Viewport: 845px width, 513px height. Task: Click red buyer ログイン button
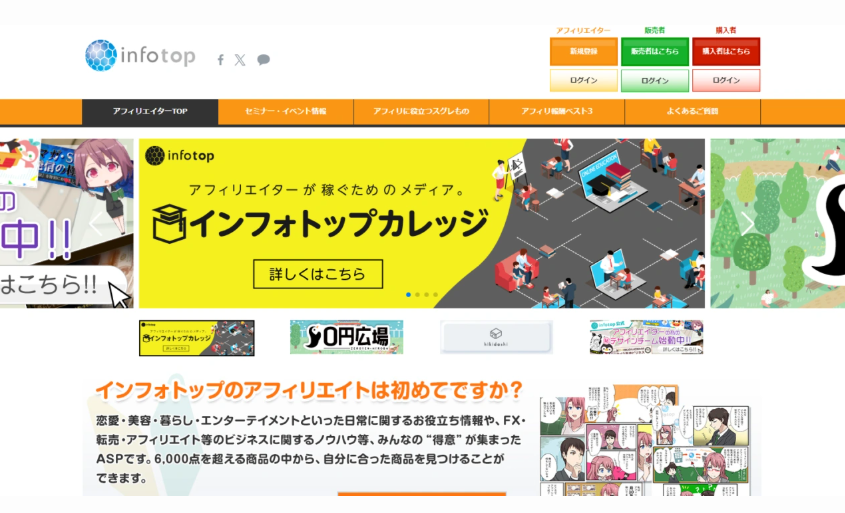pyautogui.click(x=726, y=80)
